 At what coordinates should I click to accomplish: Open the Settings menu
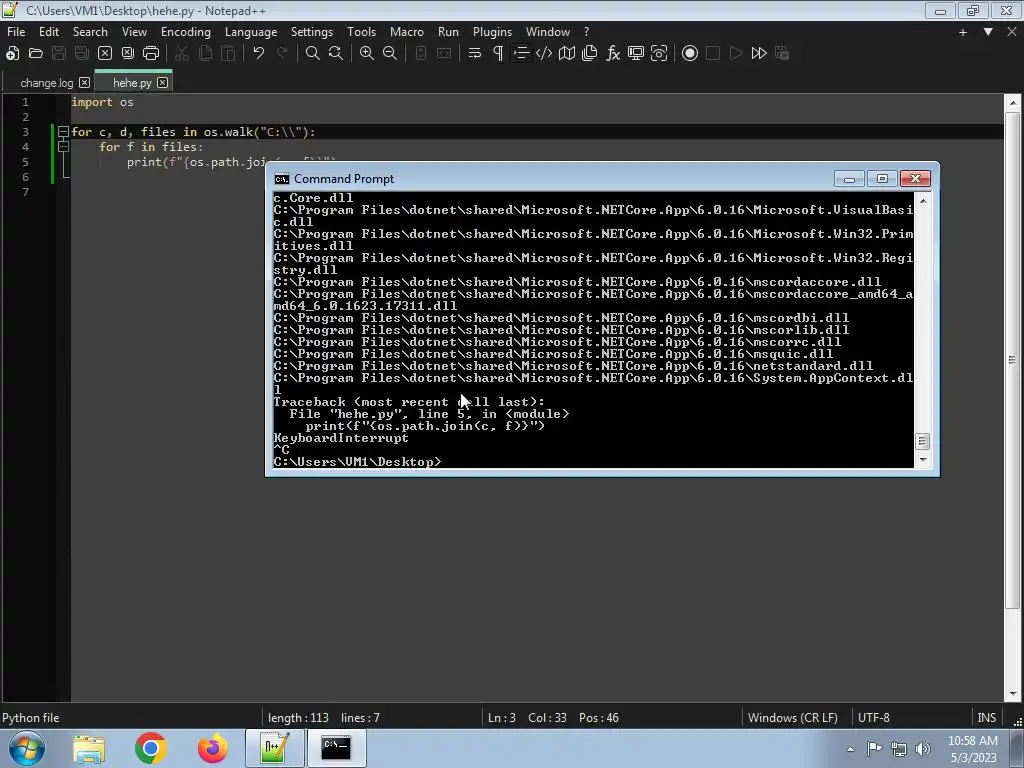click(x=312, y=31)
